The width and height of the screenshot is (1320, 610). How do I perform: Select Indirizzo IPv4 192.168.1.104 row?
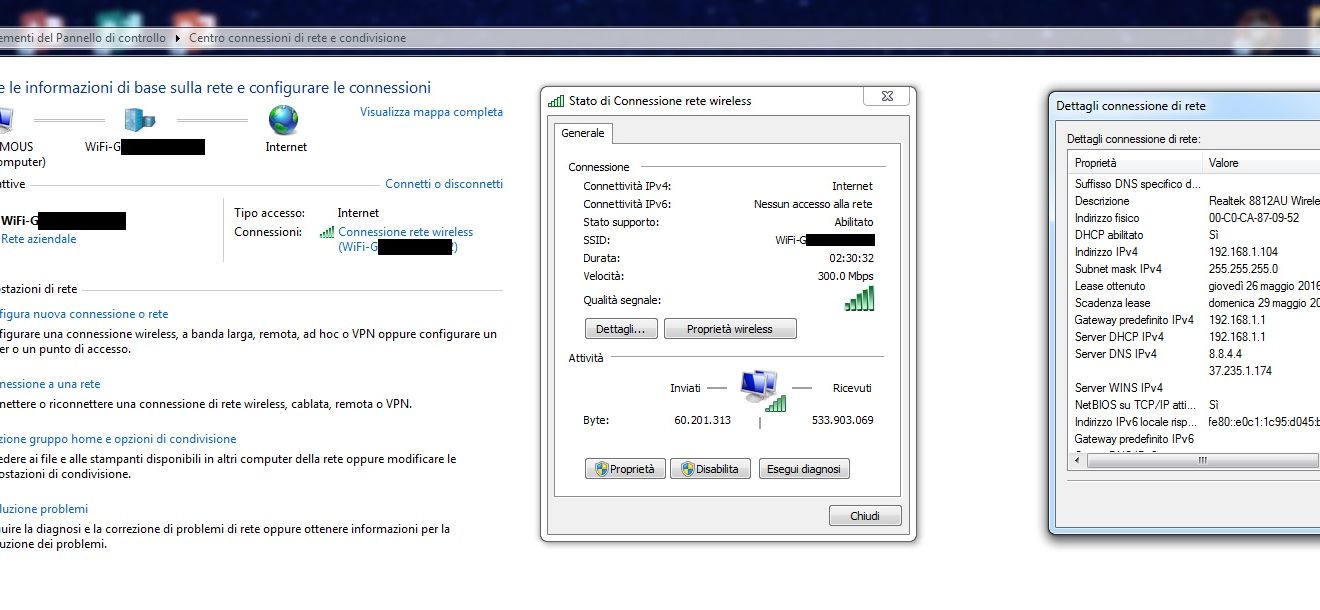click(x=1195, y=252)
